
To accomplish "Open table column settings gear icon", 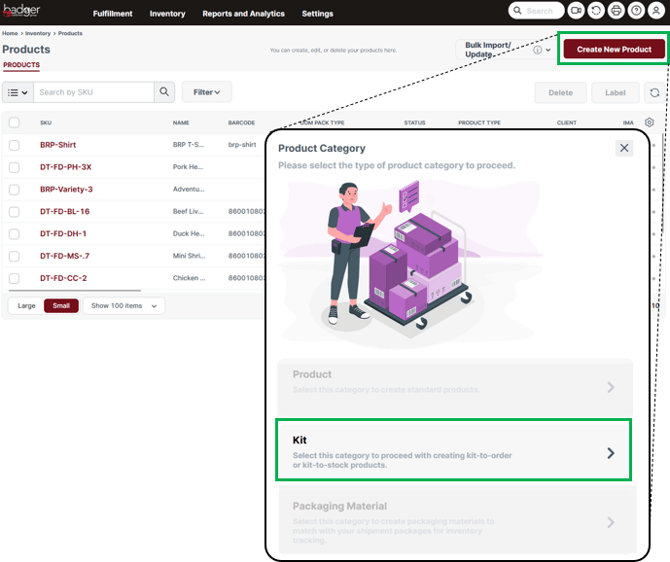I will (x=649, y=122).
